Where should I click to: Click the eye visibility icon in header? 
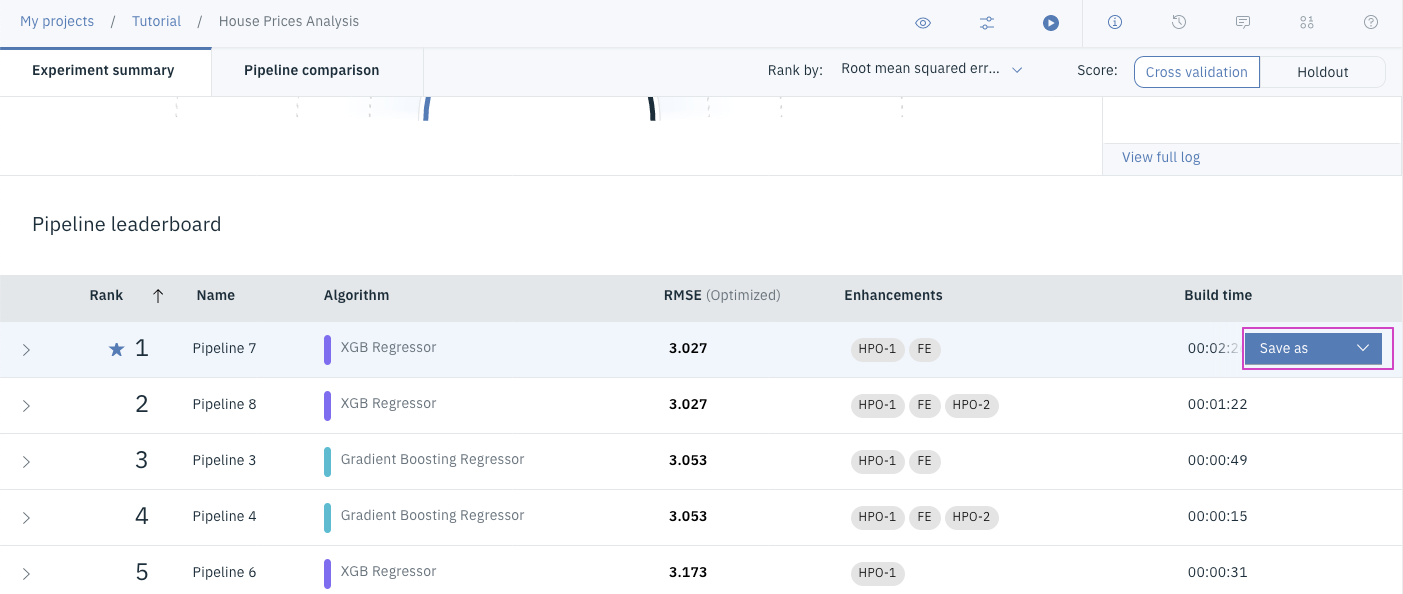click(x=923, y=22)
